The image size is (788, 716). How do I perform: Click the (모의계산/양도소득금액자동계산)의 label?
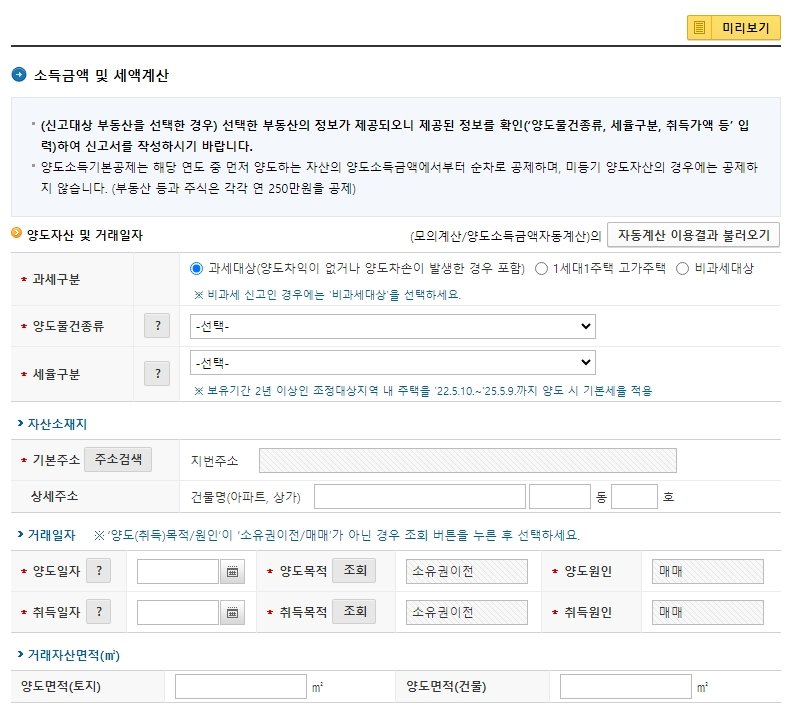click(506, 236)
